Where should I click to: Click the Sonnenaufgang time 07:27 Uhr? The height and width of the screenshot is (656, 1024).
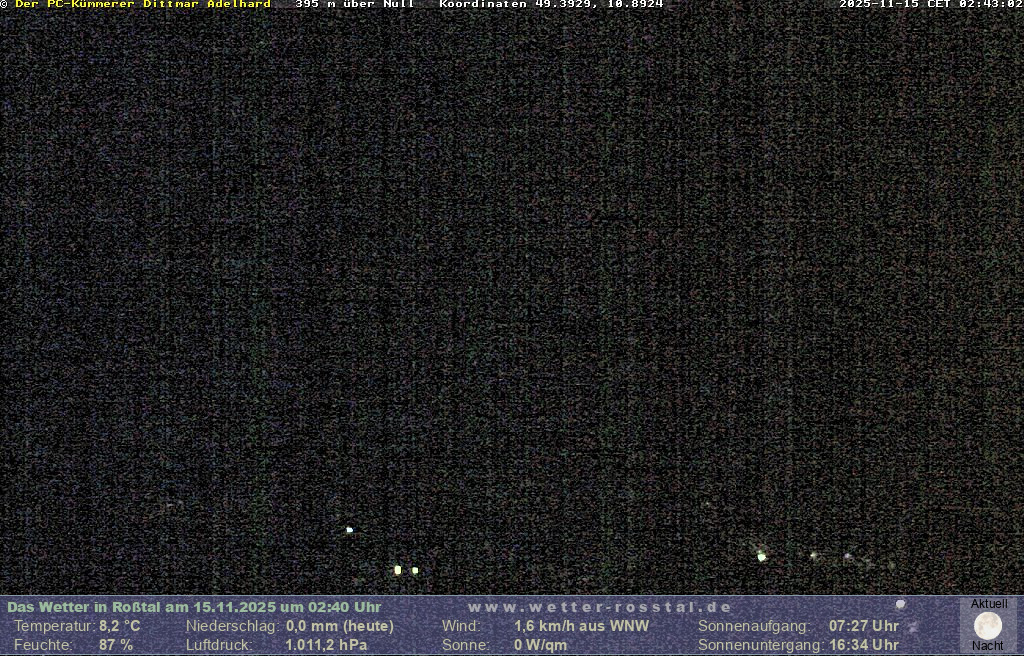point(863,626)
